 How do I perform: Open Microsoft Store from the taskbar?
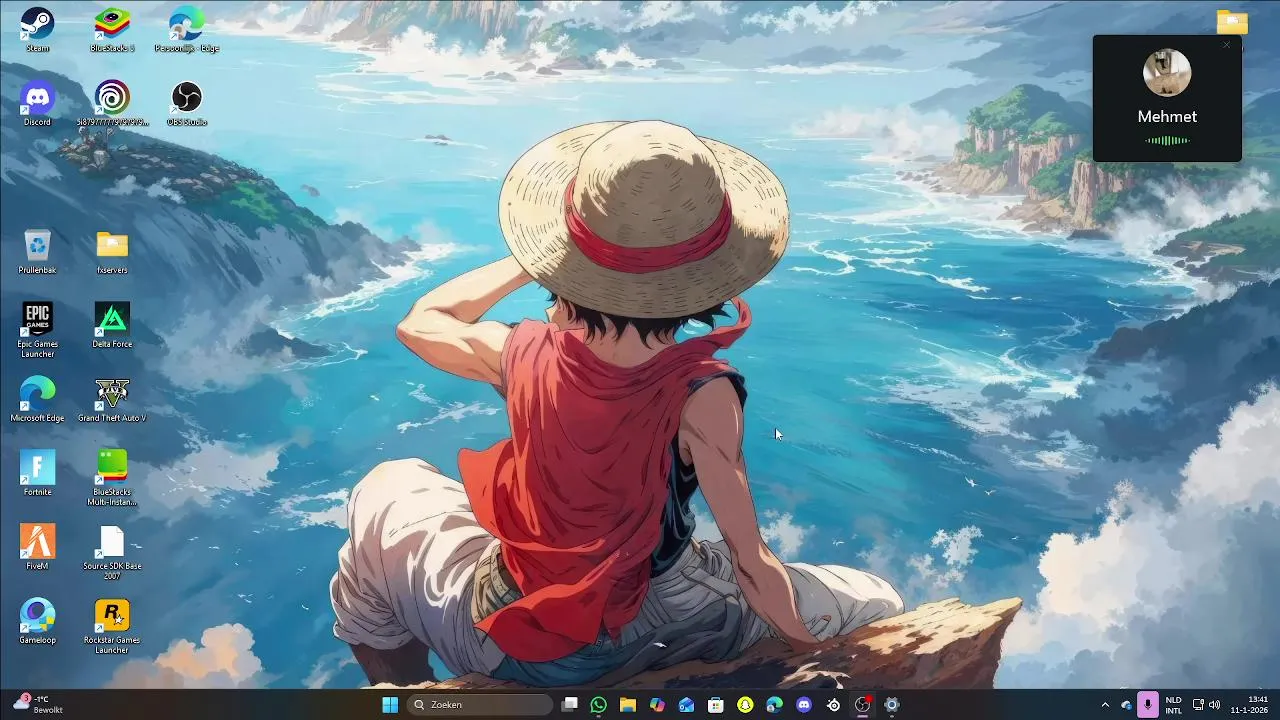[x=716, y=705]
